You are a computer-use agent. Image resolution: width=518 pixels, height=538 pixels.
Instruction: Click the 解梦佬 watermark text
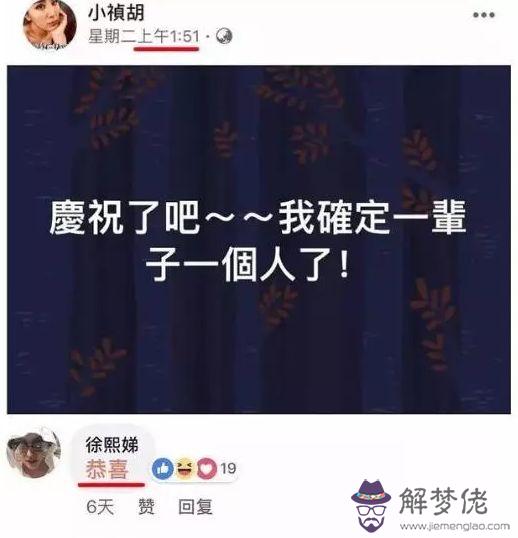pyautogui.click(x=444, y=501)
